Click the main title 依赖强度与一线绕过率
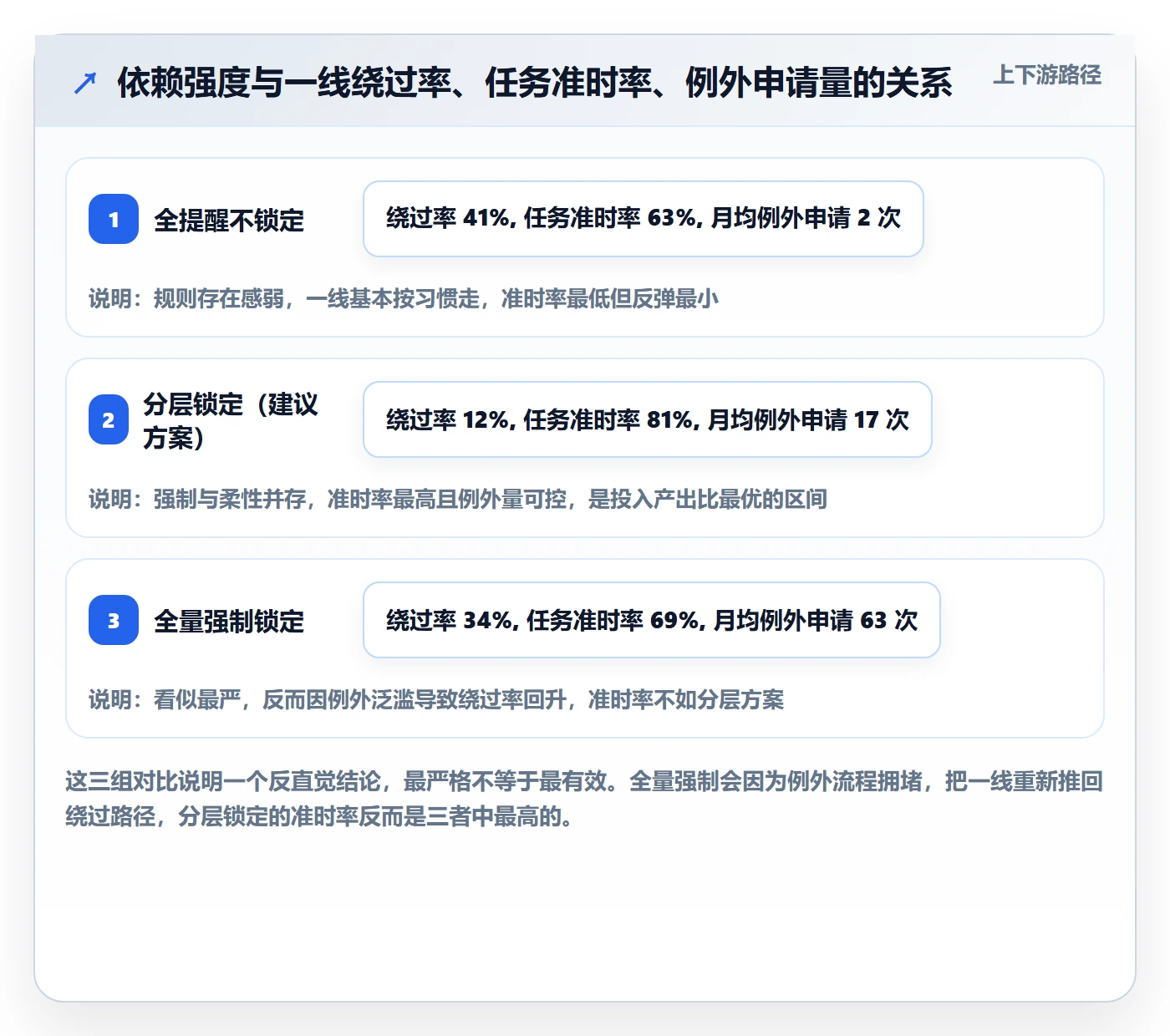1170x1036 pixels. coord(535,83)
